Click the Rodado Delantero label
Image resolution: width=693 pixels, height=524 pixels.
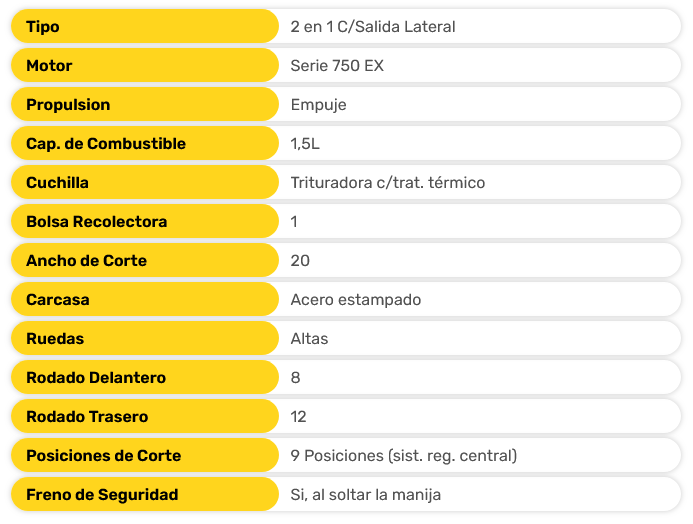(96, 378)
